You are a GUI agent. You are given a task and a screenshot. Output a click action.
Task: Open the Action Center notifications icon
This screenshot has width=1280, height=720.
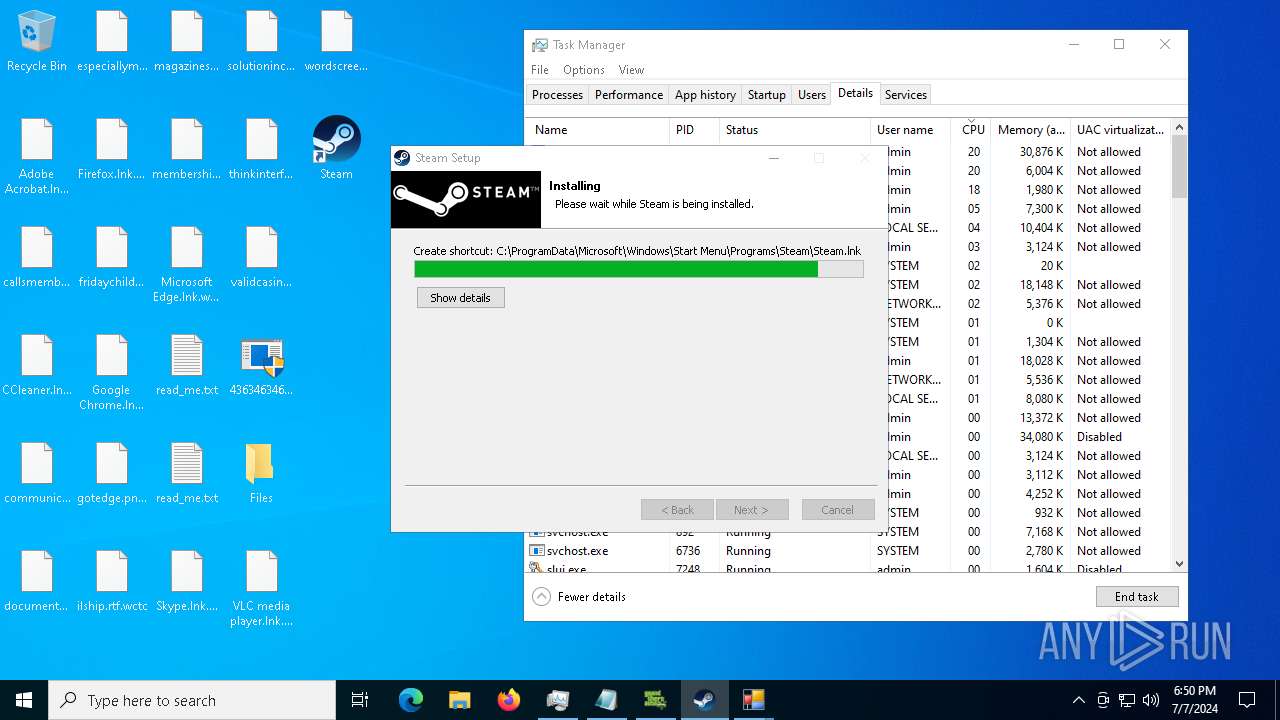click(1247, 700)
